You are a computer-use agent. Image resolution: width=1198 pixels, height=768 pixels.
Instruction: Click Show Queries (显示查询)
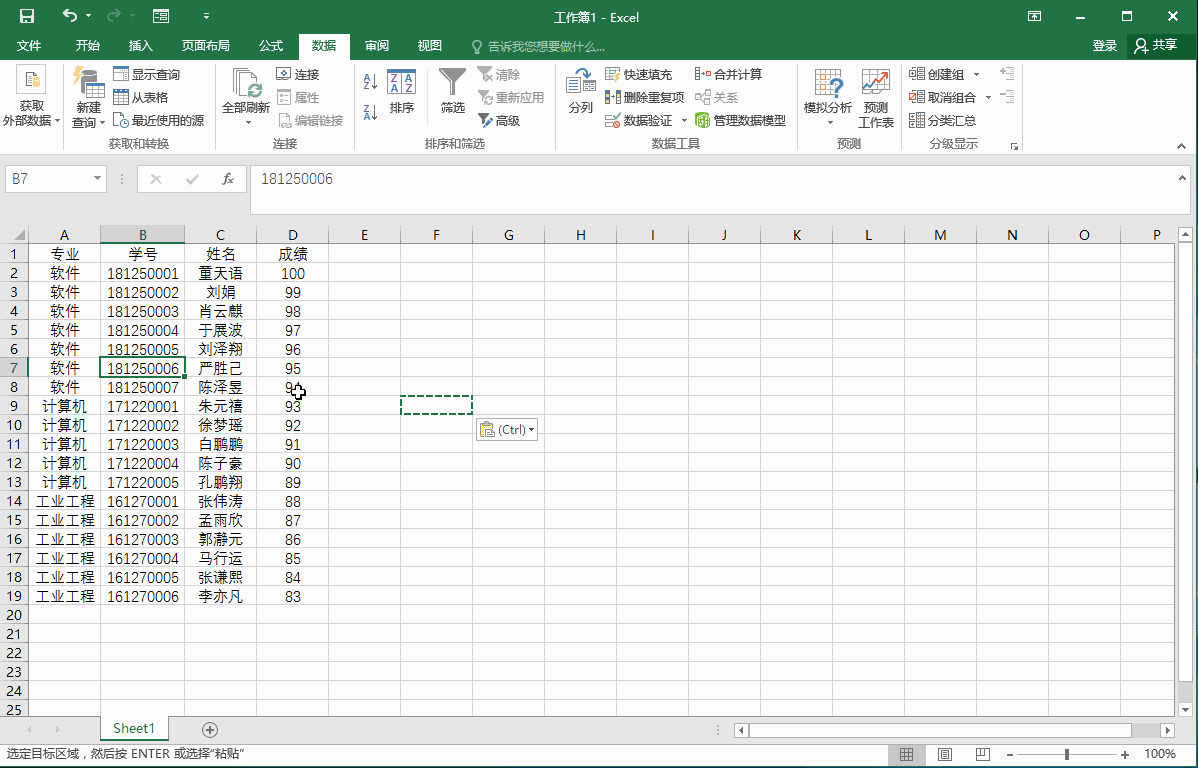tap(147, 74)
